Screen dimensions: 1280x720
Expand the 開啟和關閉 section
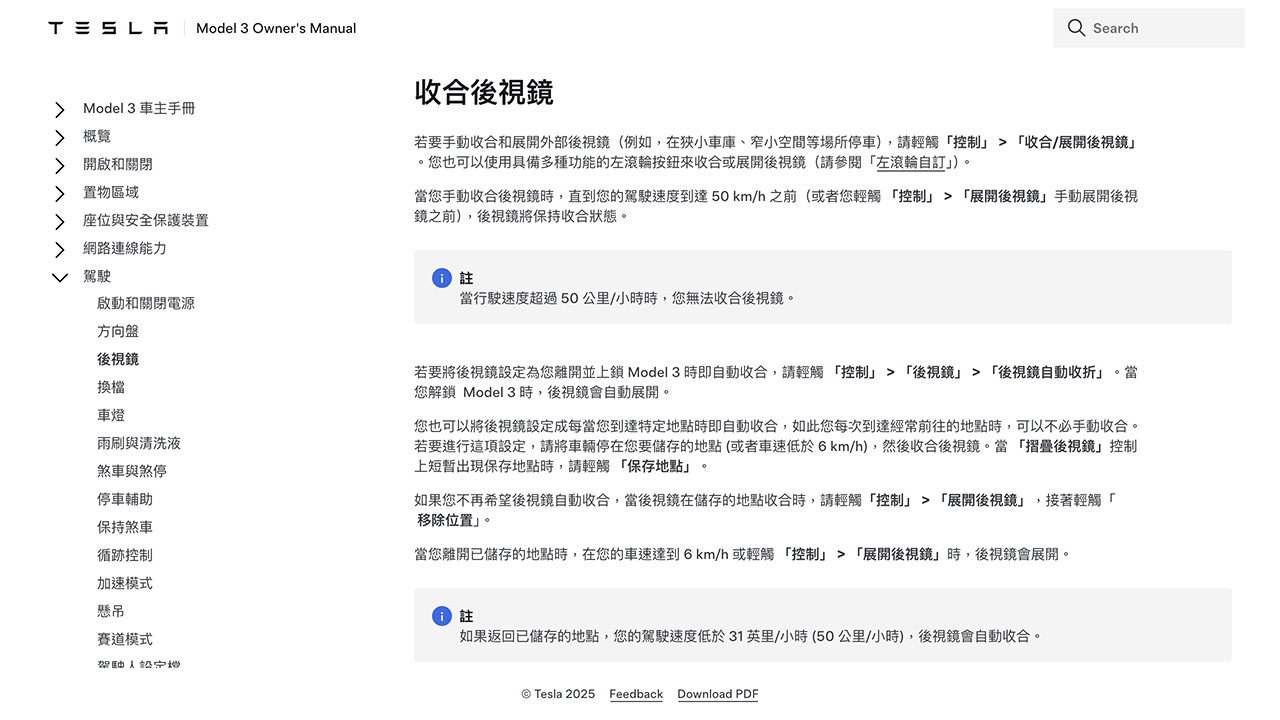click(x=60, y=165)
